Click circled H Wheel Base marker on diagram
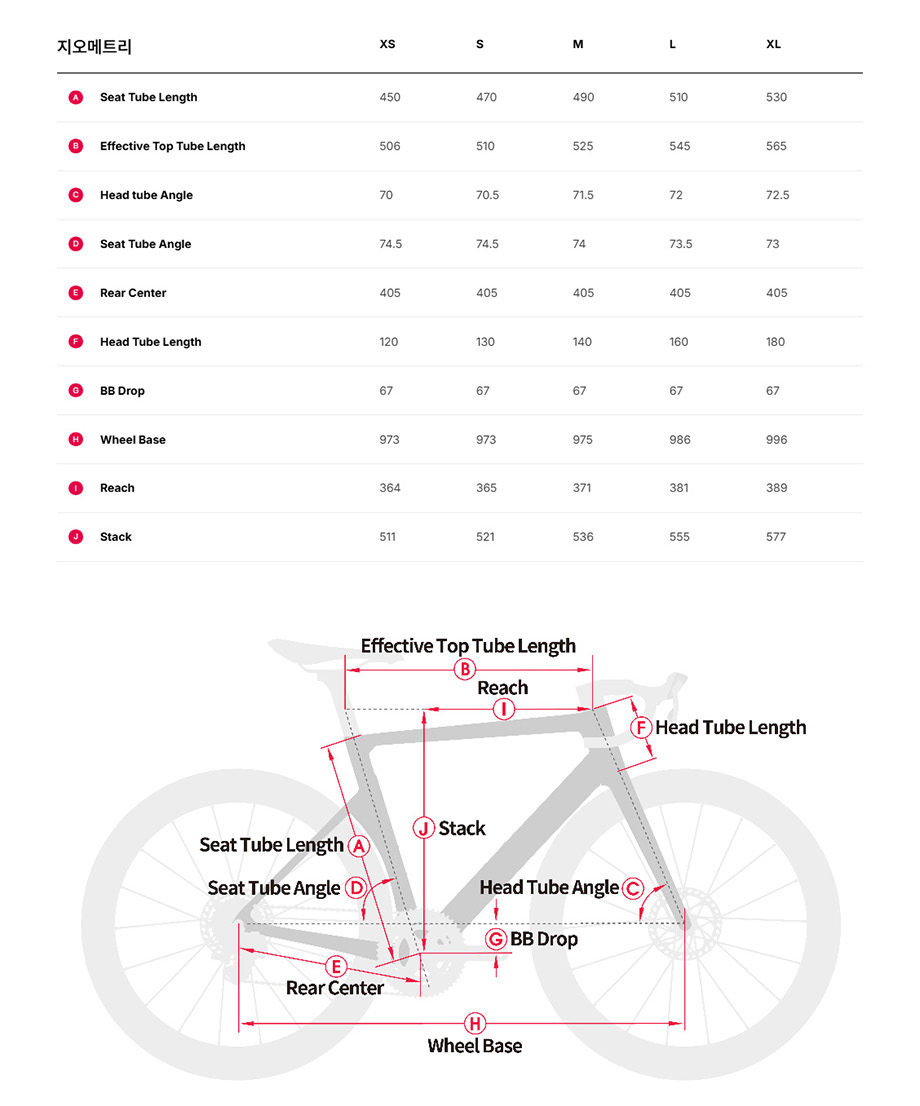 coord(475,1023)
